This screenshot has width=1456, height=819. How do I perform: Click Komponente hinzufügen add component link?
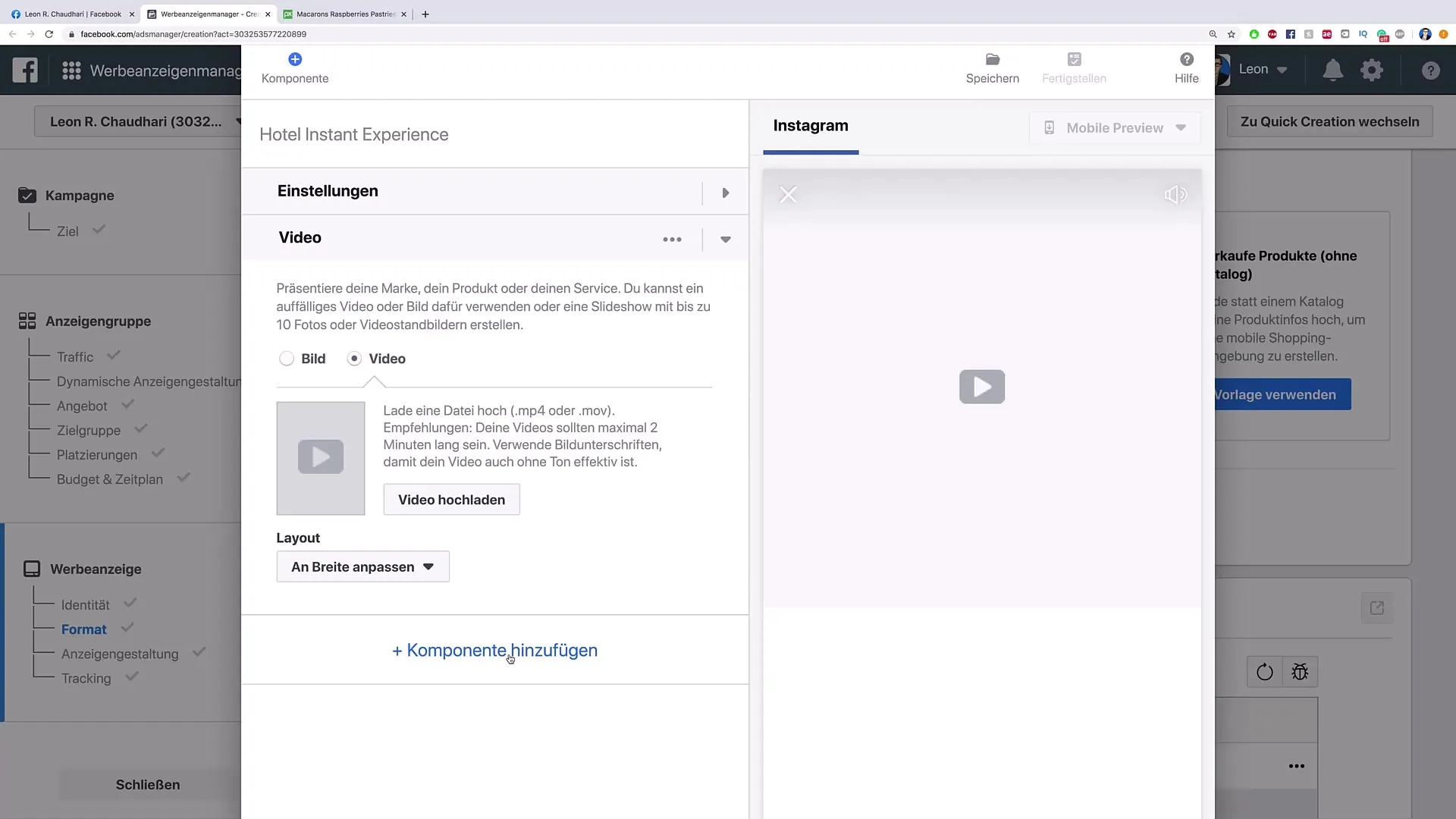click(494, 650)
